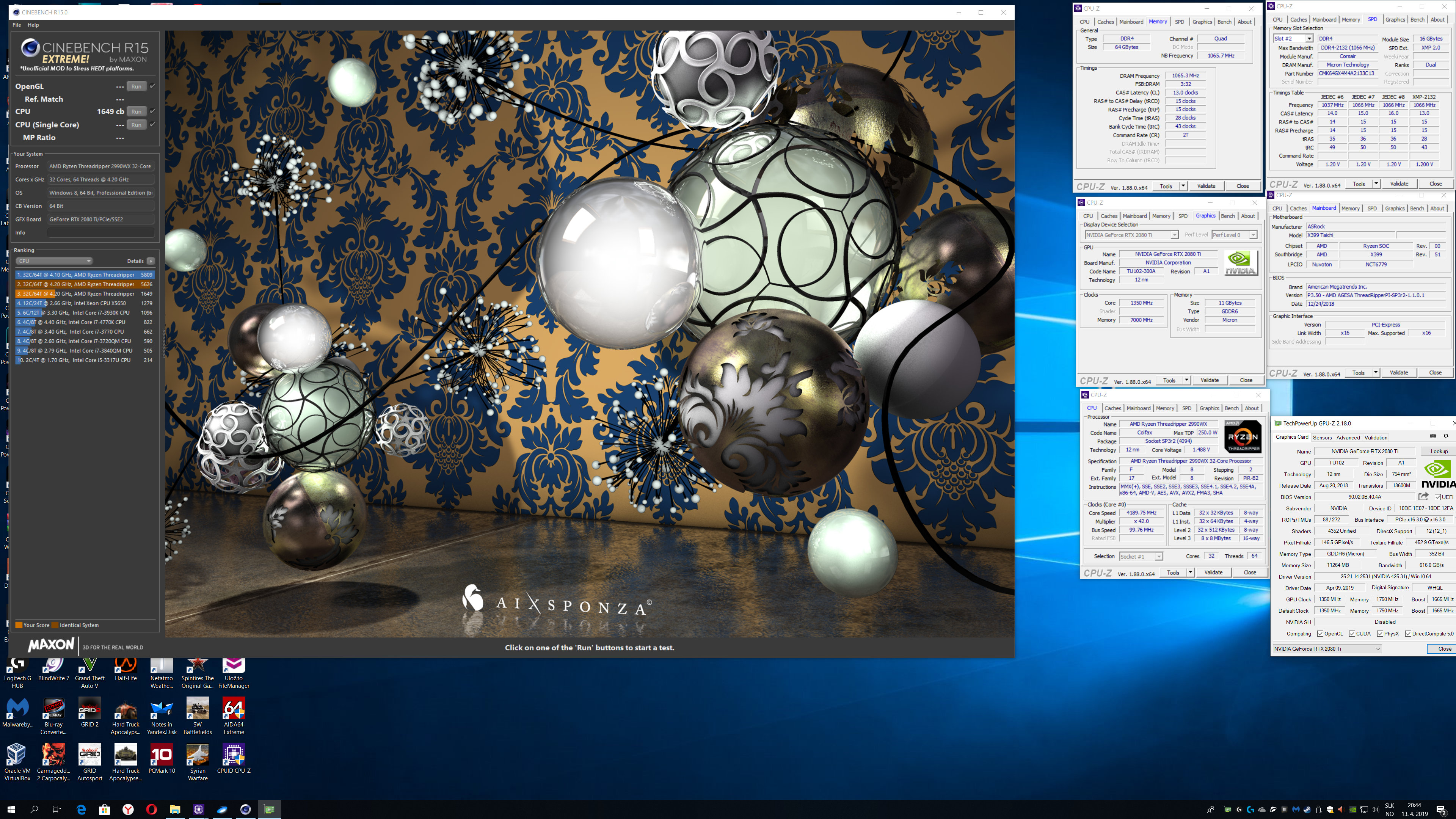Open PCMark 10 desktop shortcut
1456x819 pixels.
coord(162,758)
